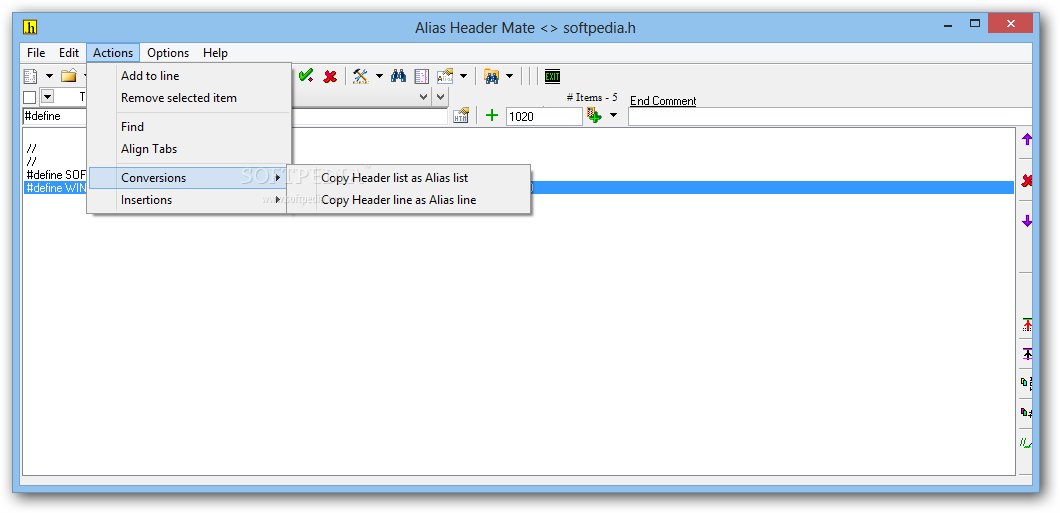
Task: Choose Copy Header list as Alias list
Action: (x=408, y=178)
